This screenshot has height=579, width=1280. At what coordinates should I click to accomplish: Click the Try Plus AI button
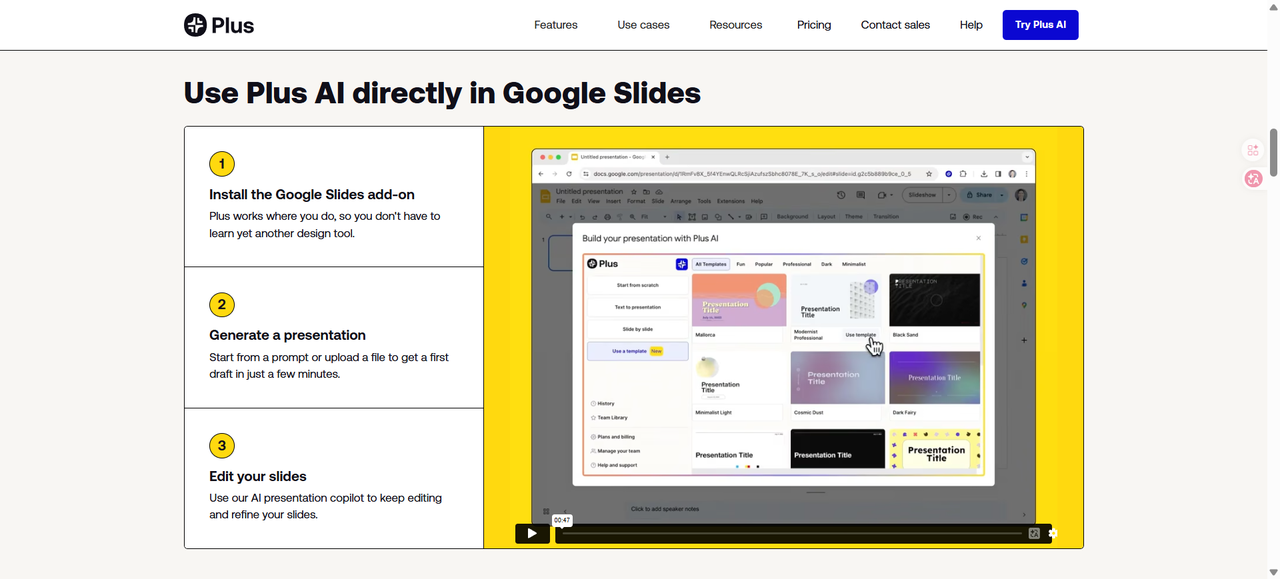pos(1040,25)
